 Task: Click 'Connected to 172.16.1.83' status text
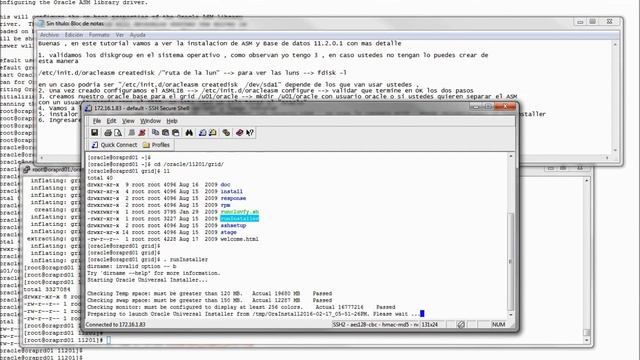point(115,324)
